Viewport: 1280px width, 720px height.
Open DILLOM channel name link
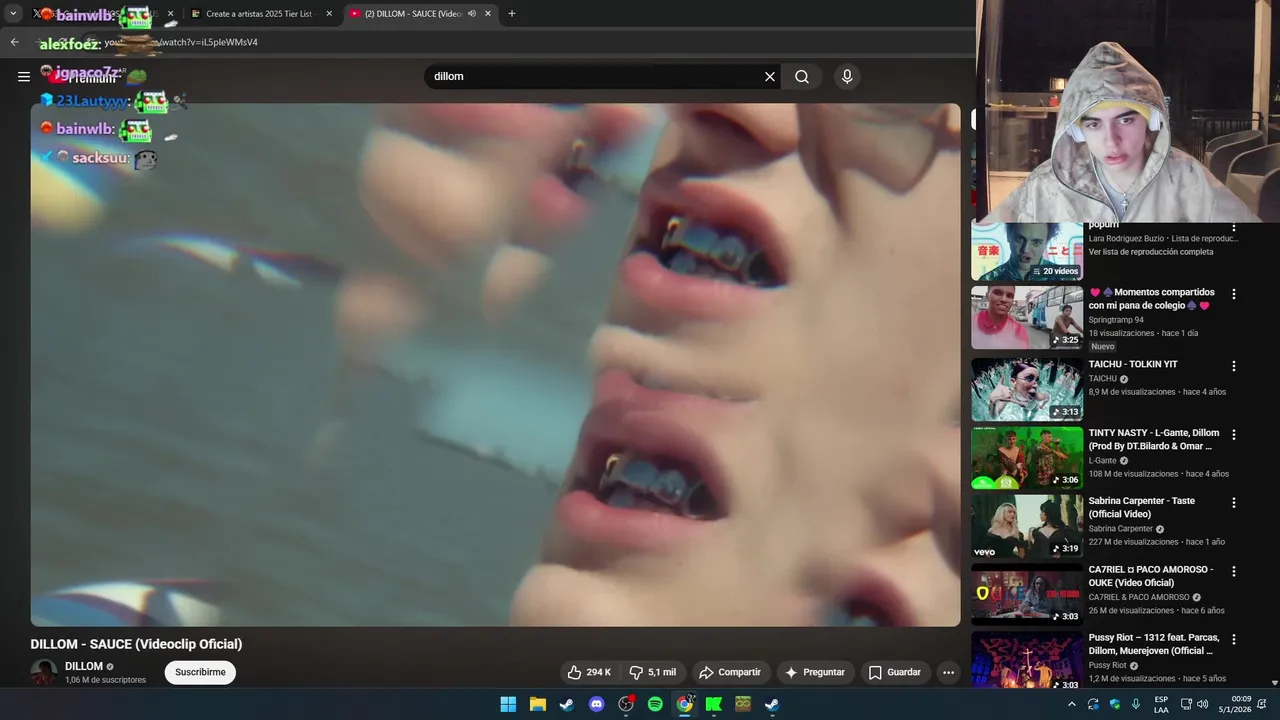pos(84,666)
